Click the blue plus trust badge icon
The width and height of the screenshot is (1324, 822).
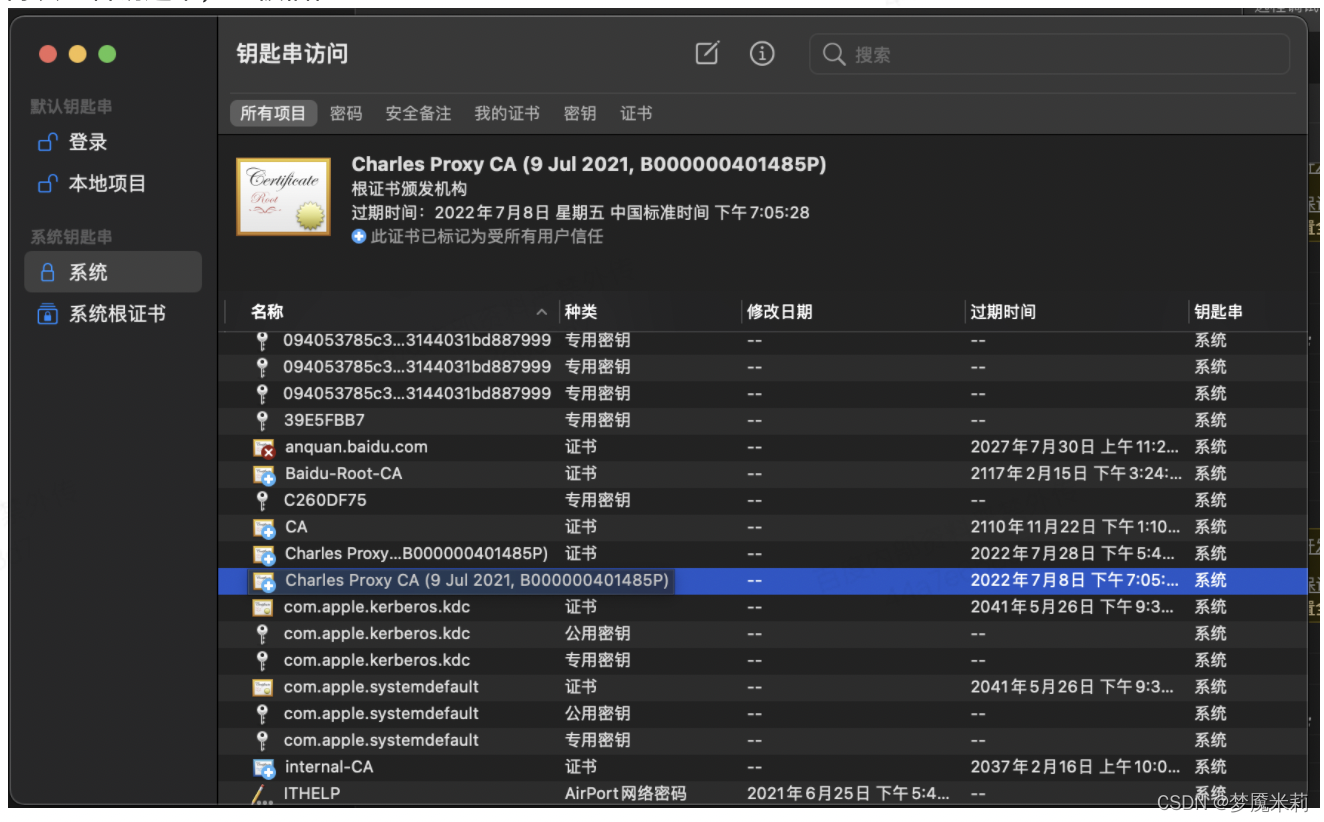(359, 237)
